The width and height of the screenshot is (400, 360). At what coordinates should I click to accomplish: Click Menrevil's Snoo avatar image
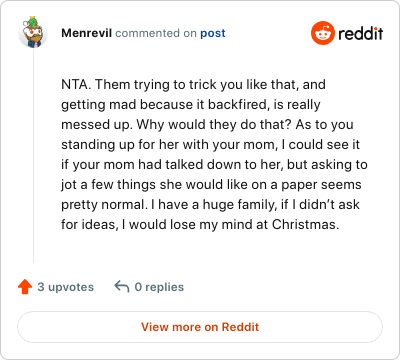click(33, 32)
